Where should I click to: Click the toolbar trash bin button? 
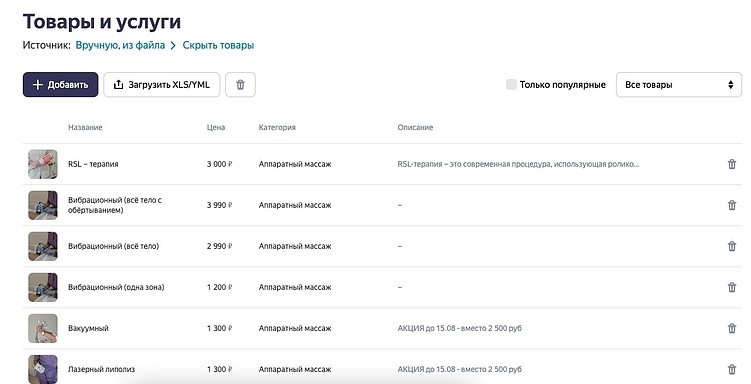pyautogui.click(x=240, y=85)
